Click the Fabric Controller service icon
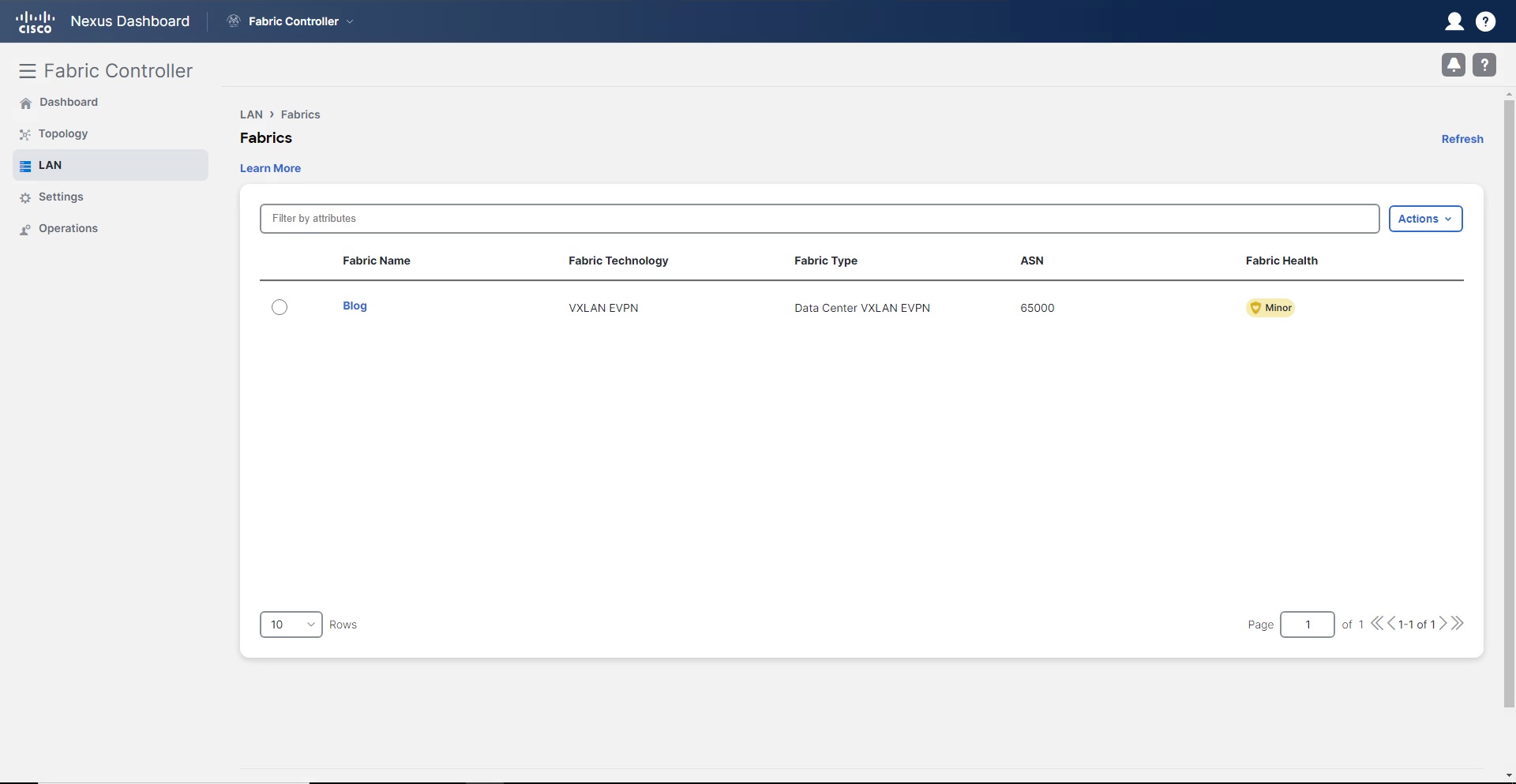1516x784 pixels. pyautogui.click(x=234, y=21)
